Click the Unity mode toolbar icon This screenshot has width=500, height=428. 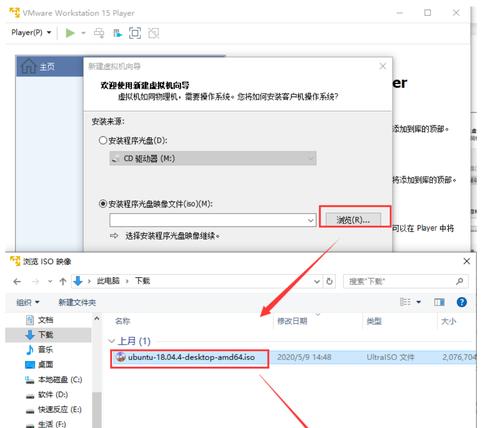coord(154,33)
